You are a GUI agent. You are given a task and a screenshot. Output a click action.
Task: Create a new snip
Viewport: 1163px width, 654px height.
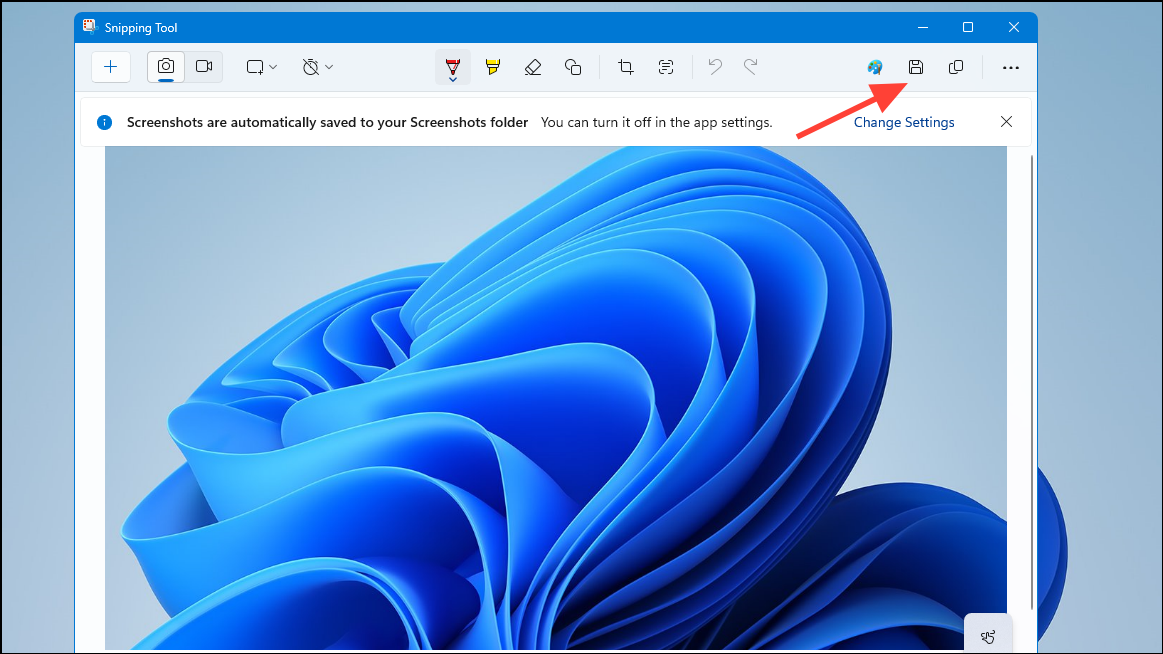click(x=111, y=67)
